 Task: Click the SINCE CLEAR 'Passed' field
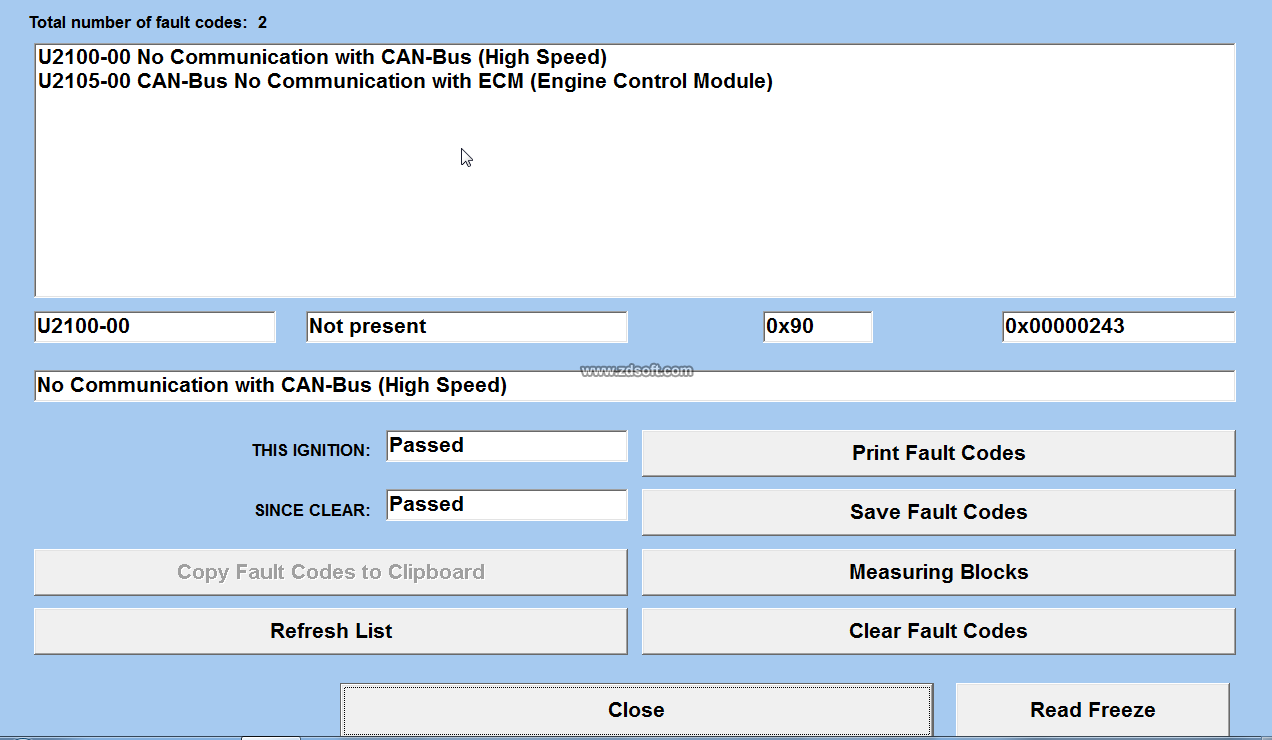pos(506,505)
